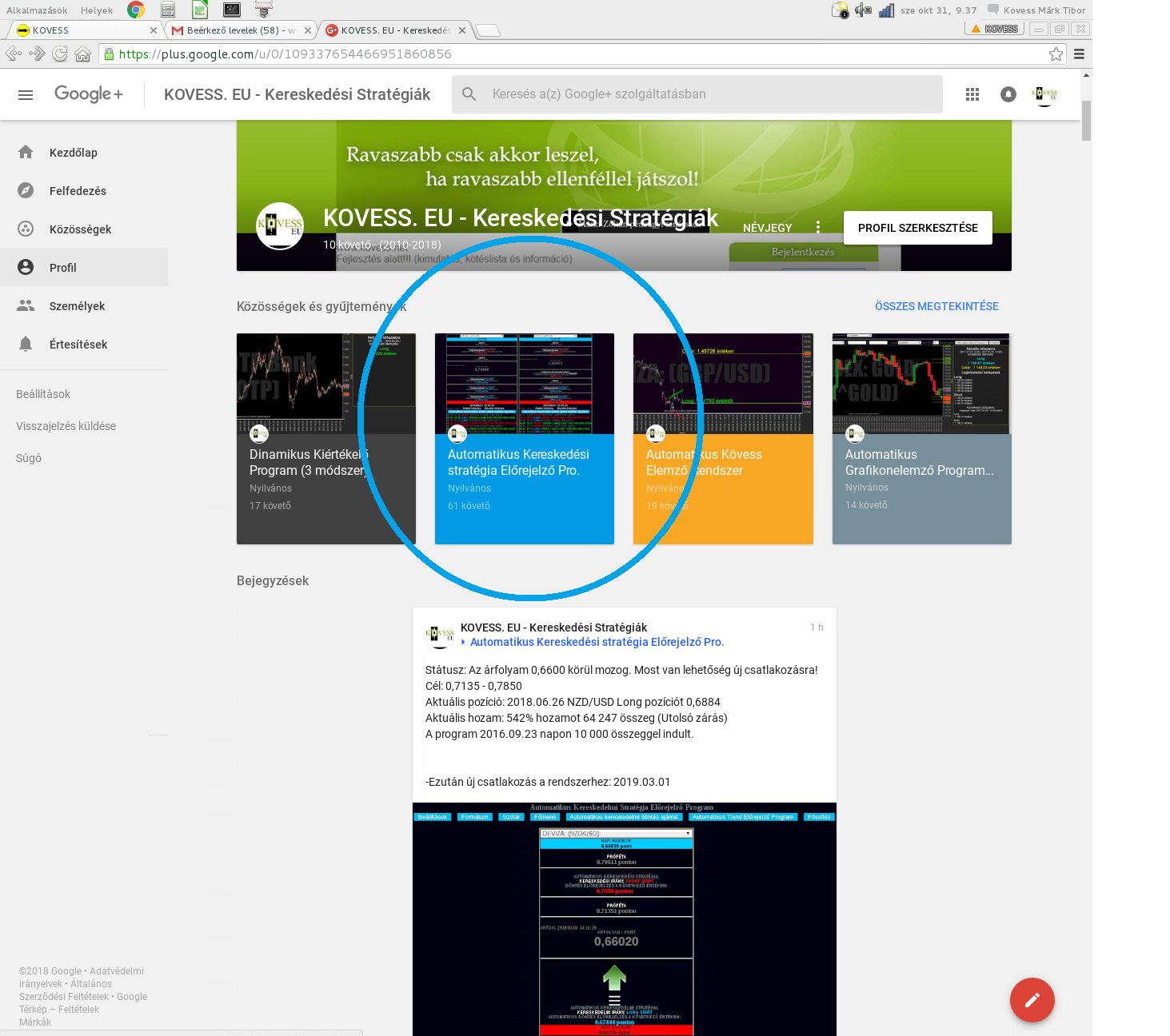This screenshot has height=1036, width=1170.
Task: Click the site lock security icon
Action: pyautogui.click(x=109, y=54)
